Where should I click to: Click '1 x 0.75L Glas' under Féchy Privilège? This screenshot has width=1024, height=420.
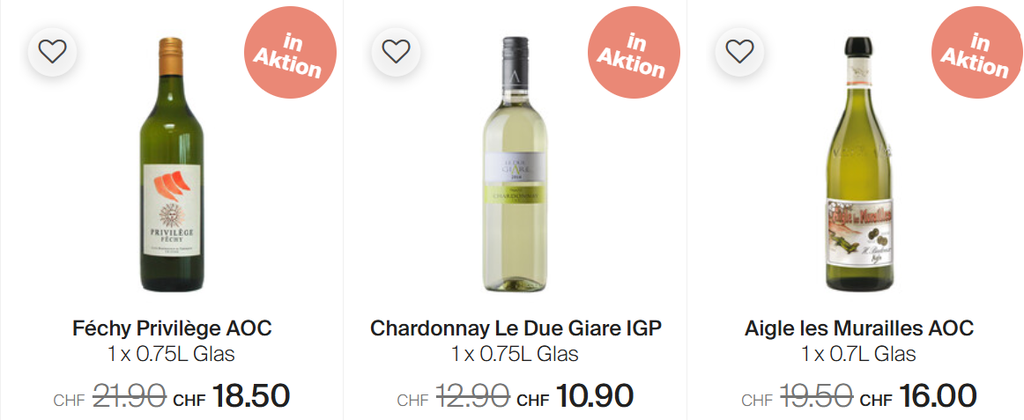173,355
